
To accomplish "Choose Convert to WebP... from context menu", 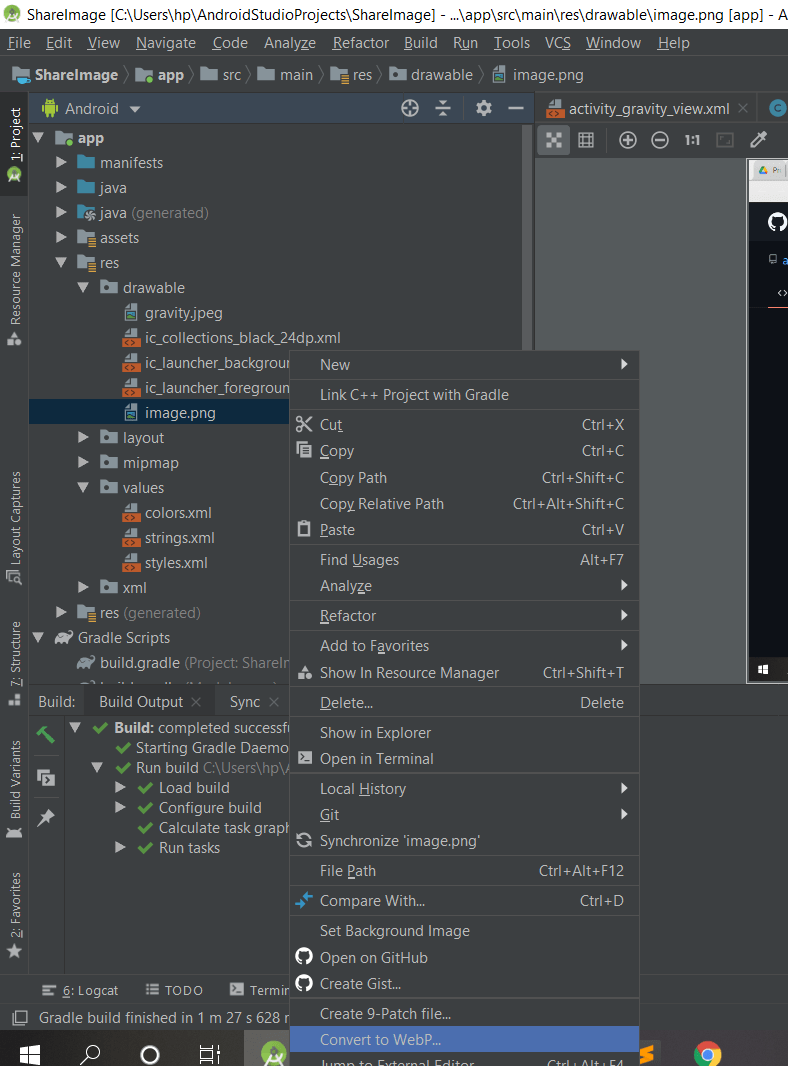I will click(x=464, y=1039).
